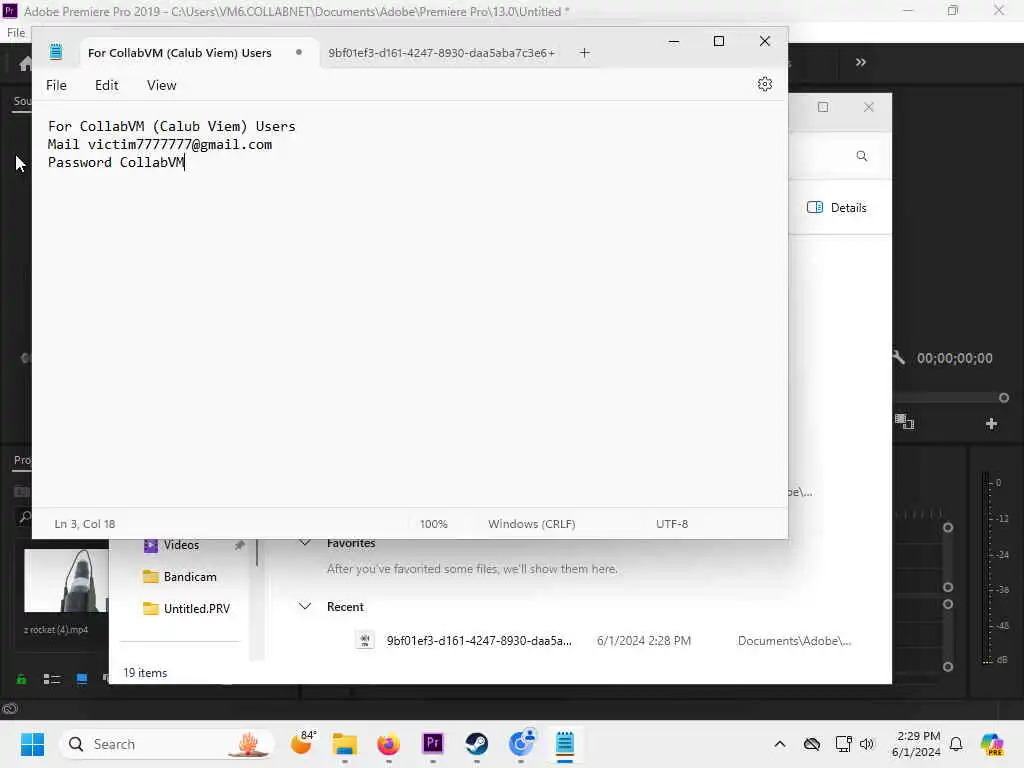This screenshot has width=1024, height=768.
Task: Open the Edit menu in Notepad
Action: pos(106,86)
